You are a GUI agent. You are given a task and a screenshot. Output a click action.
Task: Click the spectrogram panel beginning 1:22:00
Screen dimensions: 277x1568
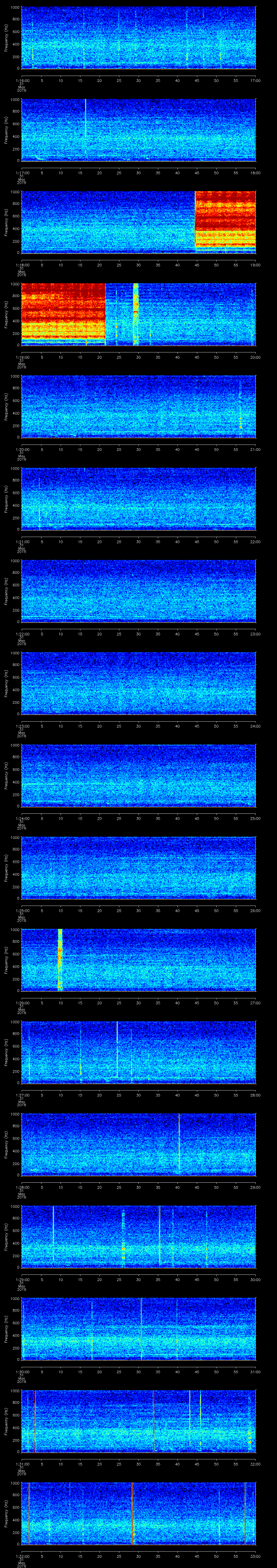(138, 591)
